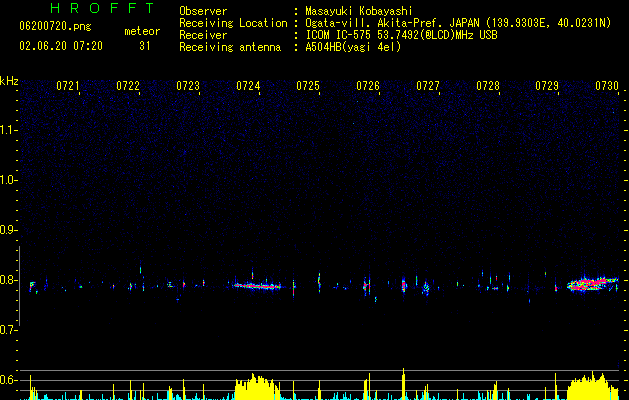This screenshot has height=400, width=629.
Task: Click time marker 0727
Action: point(428,86)
